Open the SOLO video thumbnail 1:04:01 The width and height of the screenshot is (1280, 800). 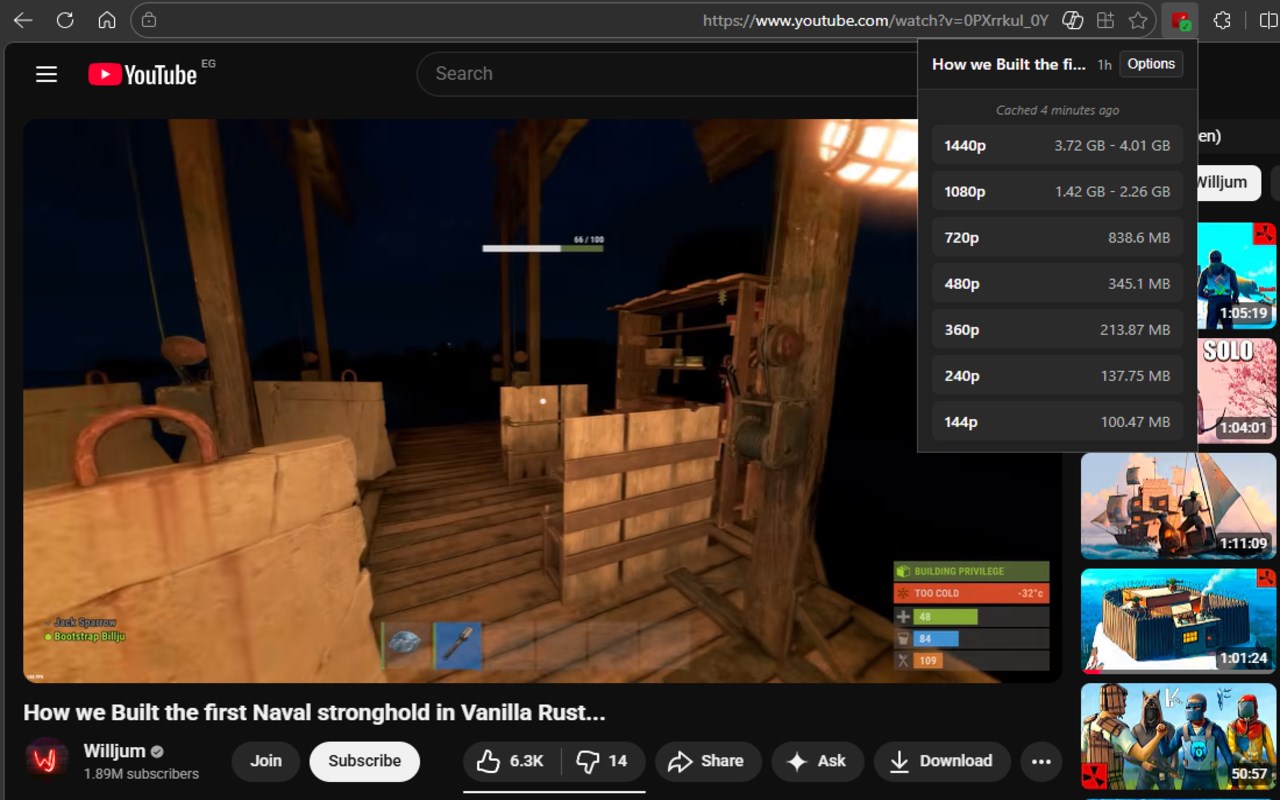[1237, 391]
